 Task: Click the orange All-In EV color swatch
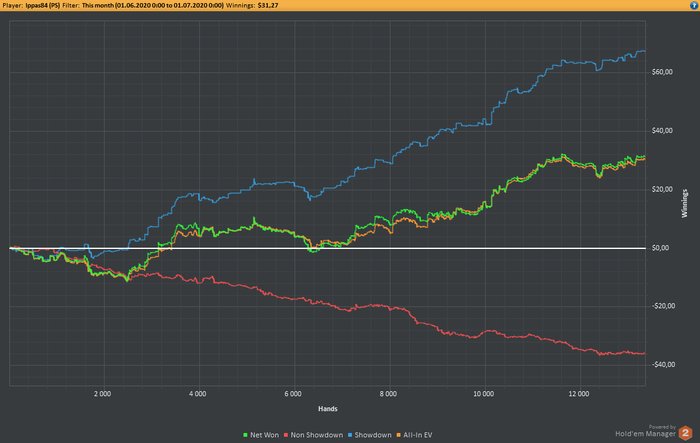coord(399,435)
